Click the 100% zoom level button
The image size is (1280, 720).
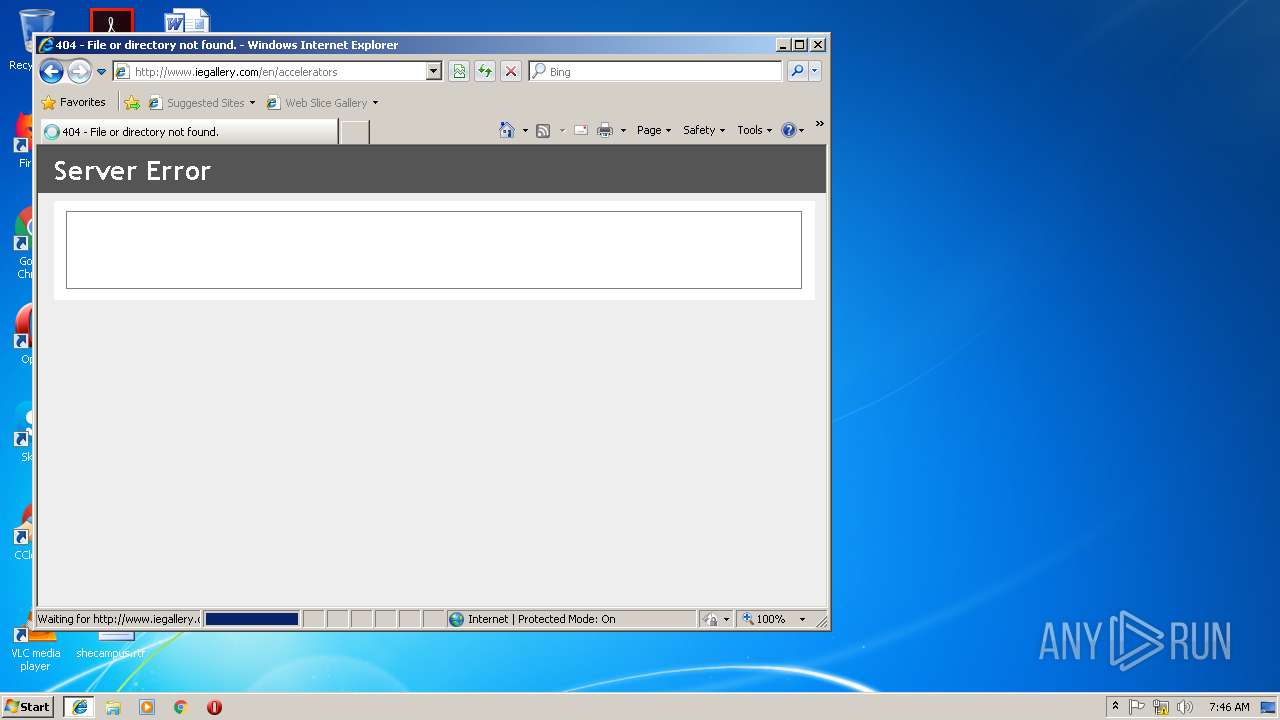(765, 619)
